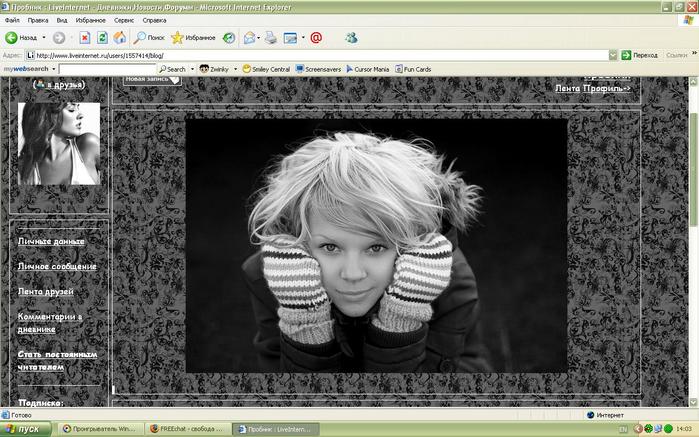Click the Forward arrow icon
Screen dimensions: 699x437
click(59, 38)
